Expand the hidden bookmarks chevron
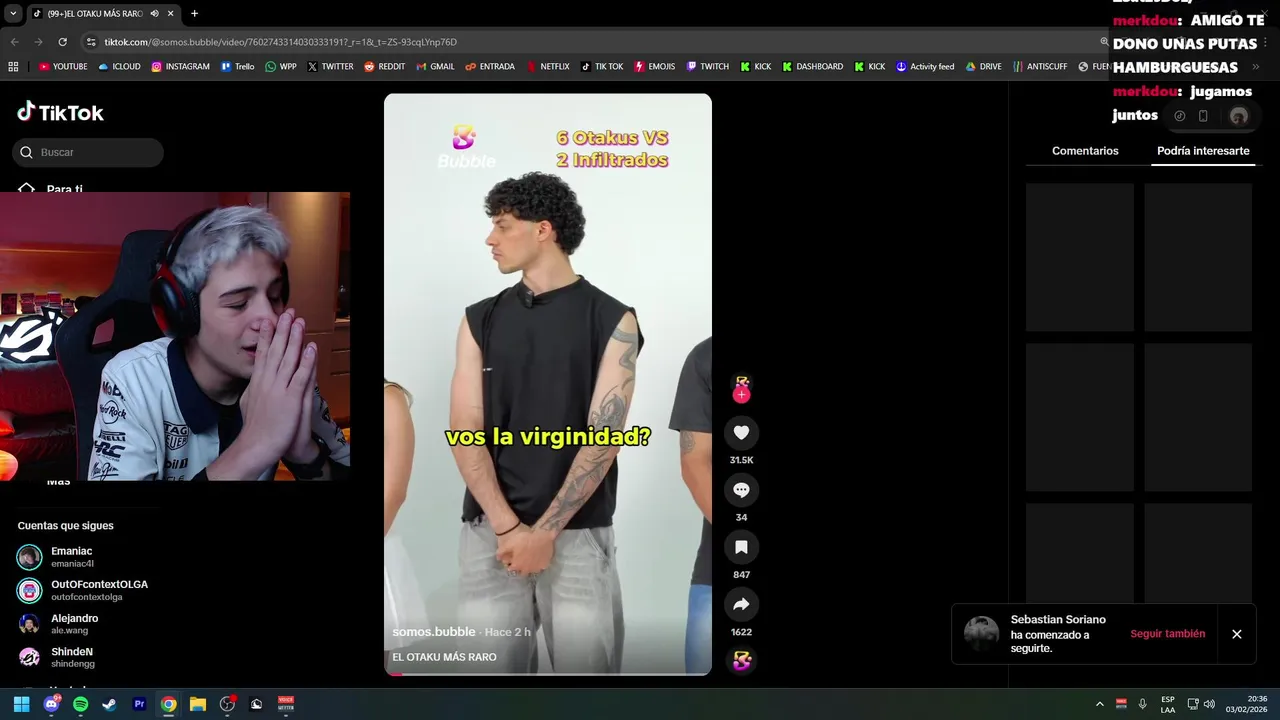The image size is (1280, 720). 1255,67
